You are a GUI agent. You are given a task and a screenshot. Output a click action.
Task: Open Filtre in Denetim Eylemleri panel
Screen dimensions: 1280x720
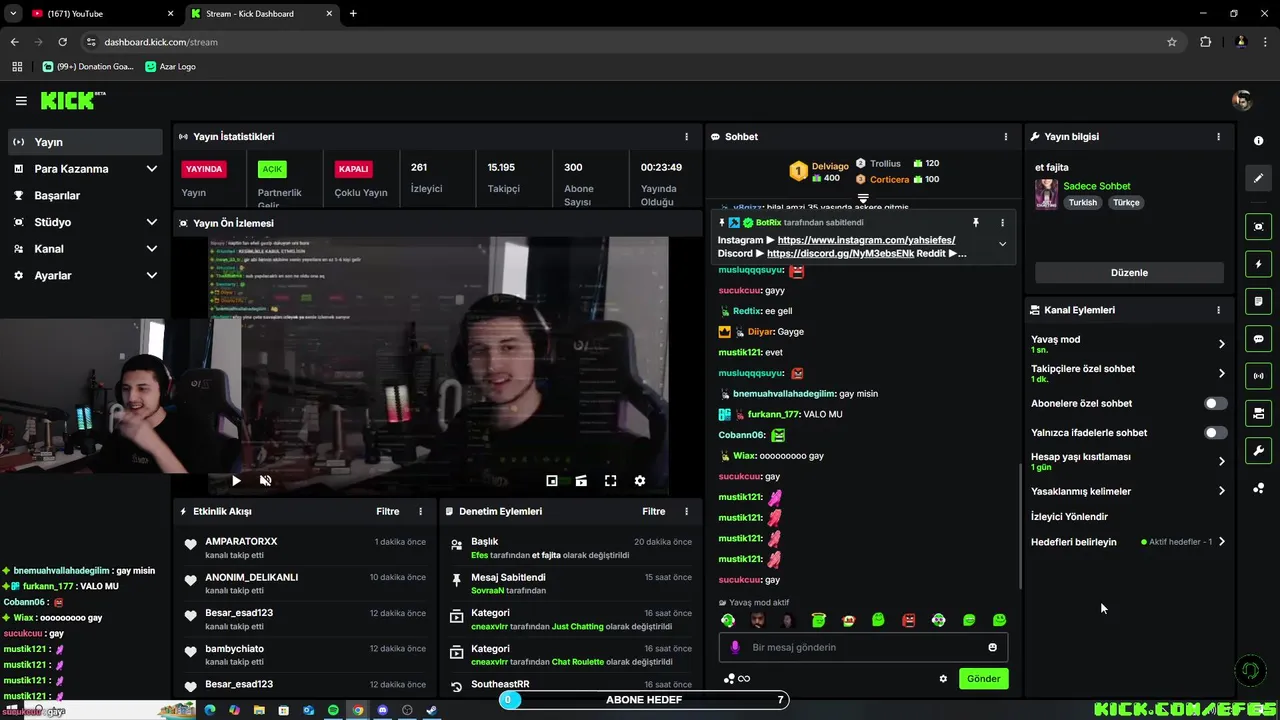[654, 511]
